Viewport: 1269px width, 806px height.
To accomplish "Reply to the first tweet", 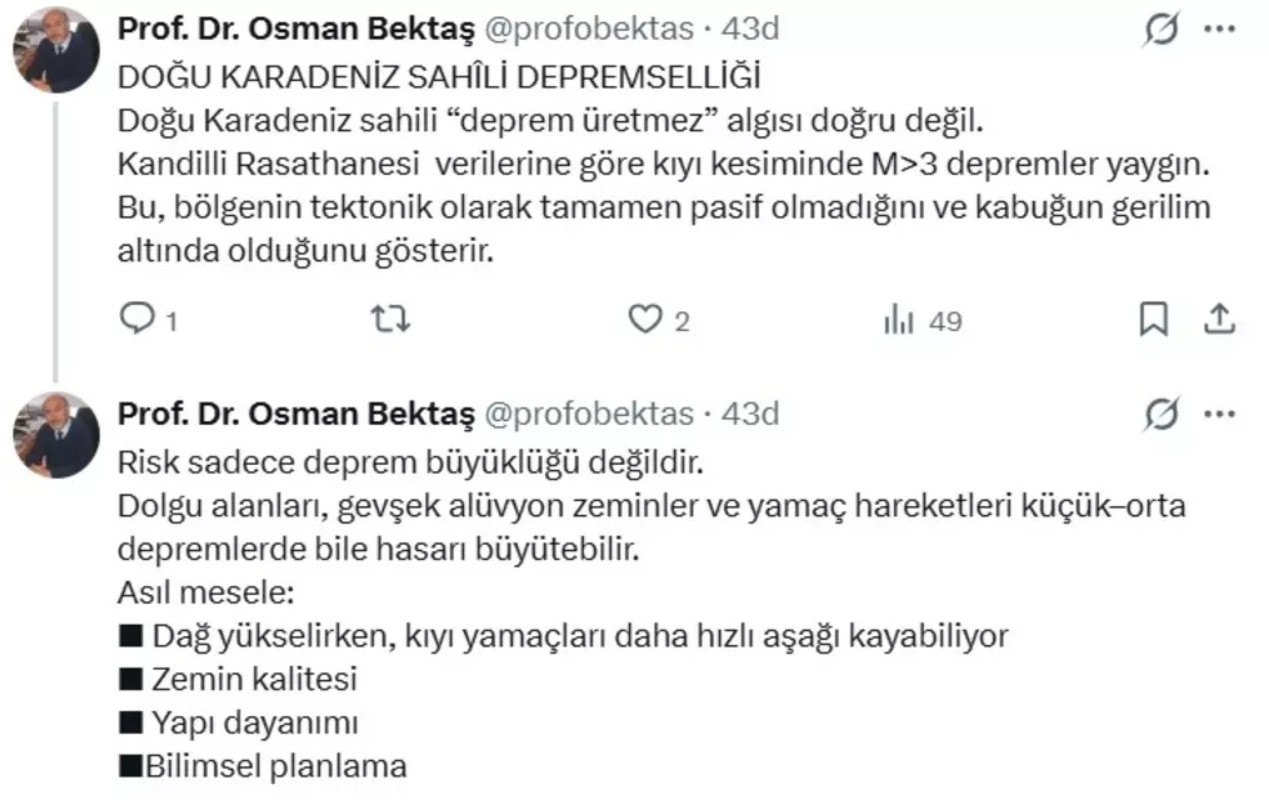I will click(135, 320).
